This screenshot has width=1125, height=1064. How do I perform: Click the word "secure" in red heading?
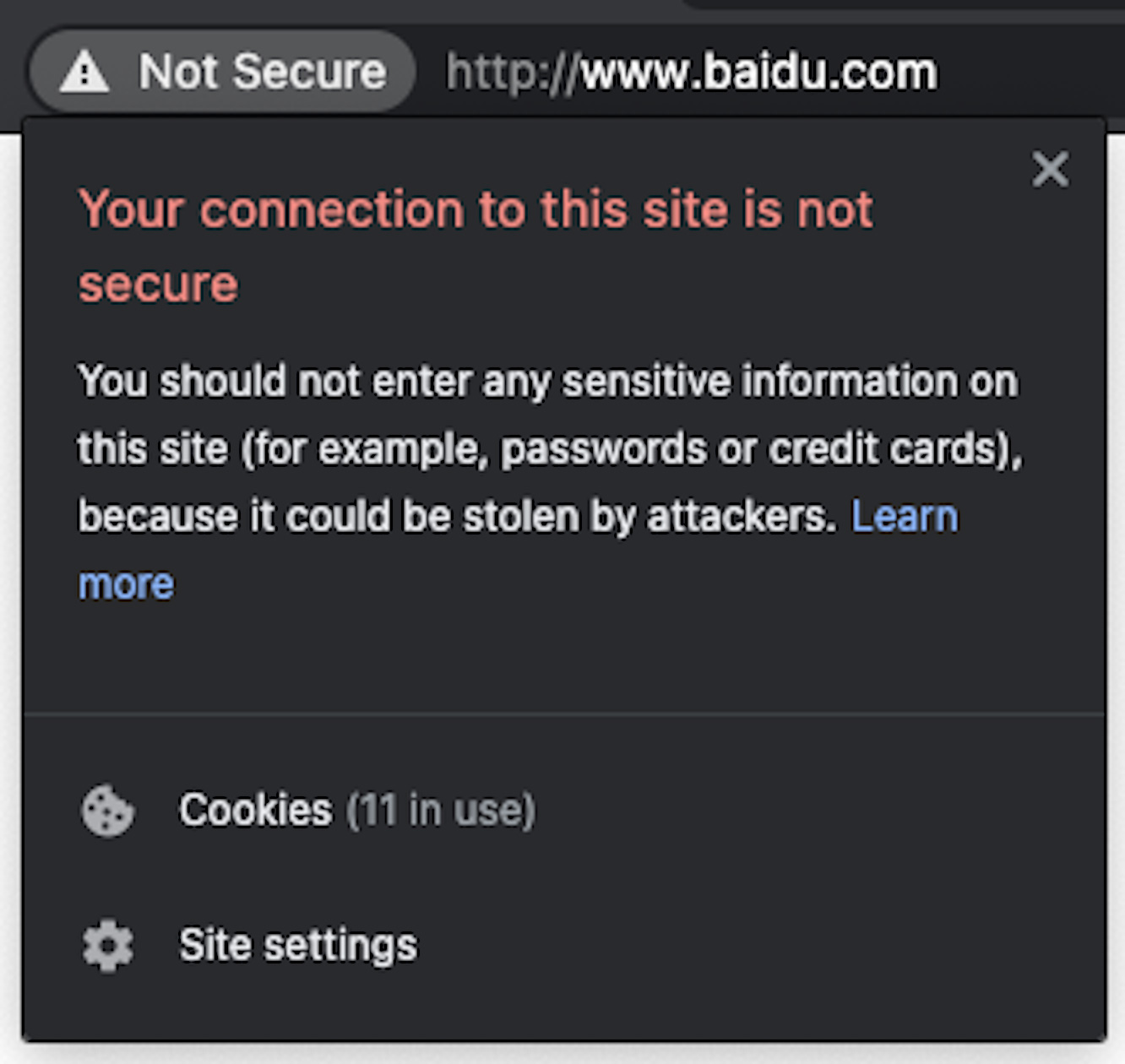[158, 284]
